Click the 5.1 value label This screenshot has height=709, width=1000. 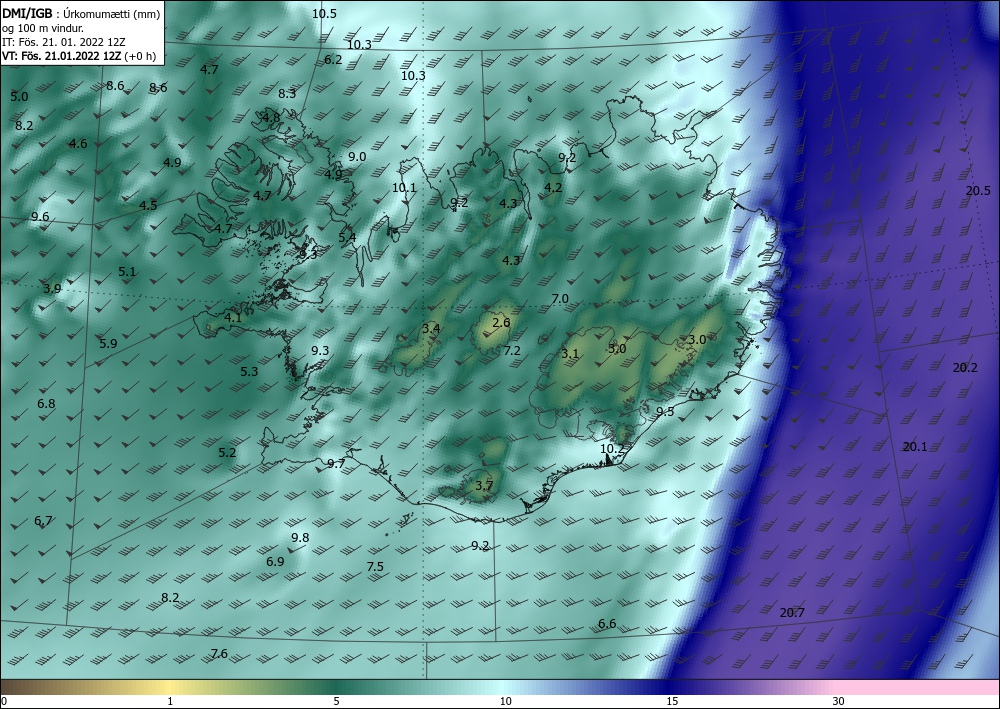pyautogui.click(x=127, y=272)
